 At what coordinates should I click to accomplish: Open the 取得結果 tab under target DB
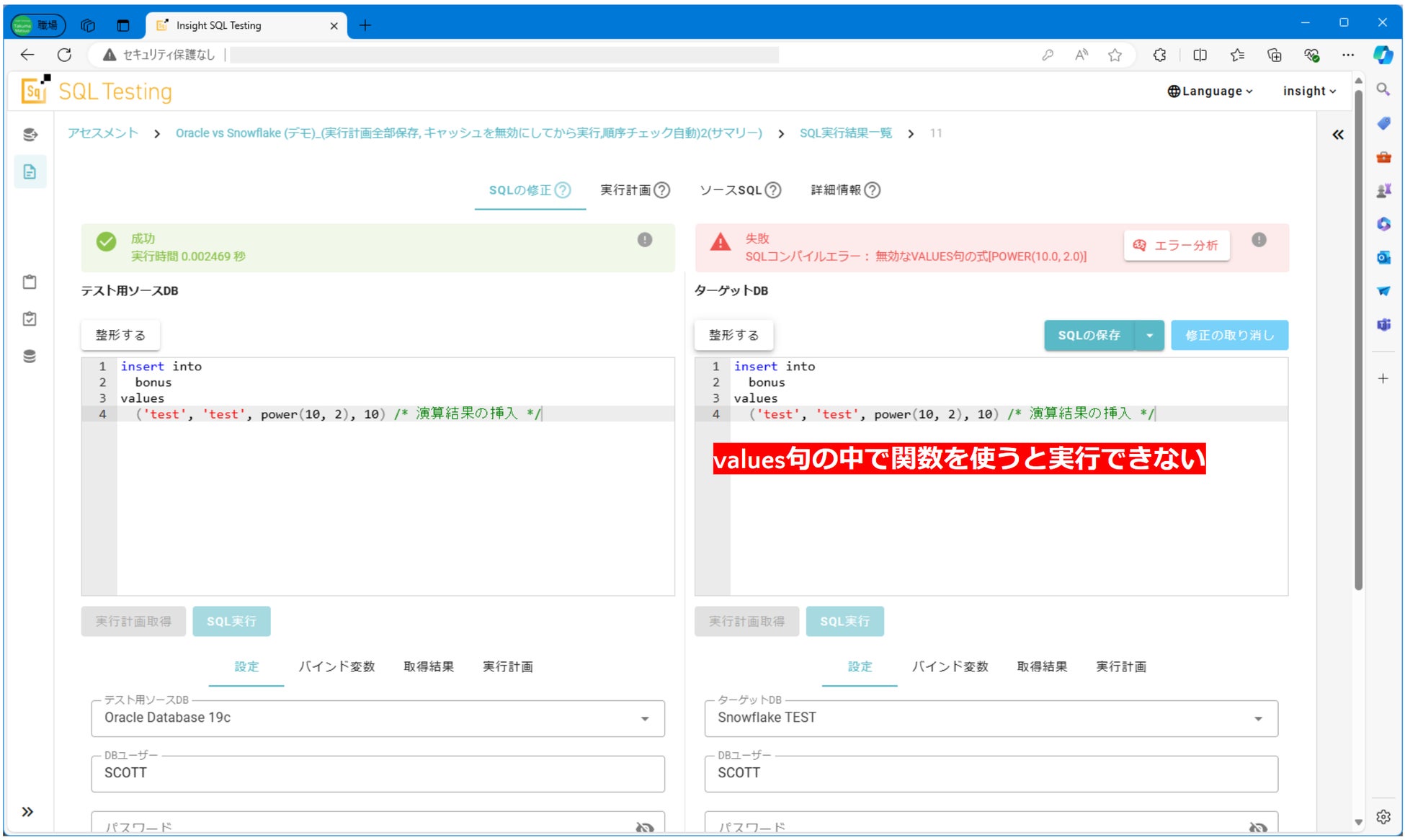pos(1041,667)
